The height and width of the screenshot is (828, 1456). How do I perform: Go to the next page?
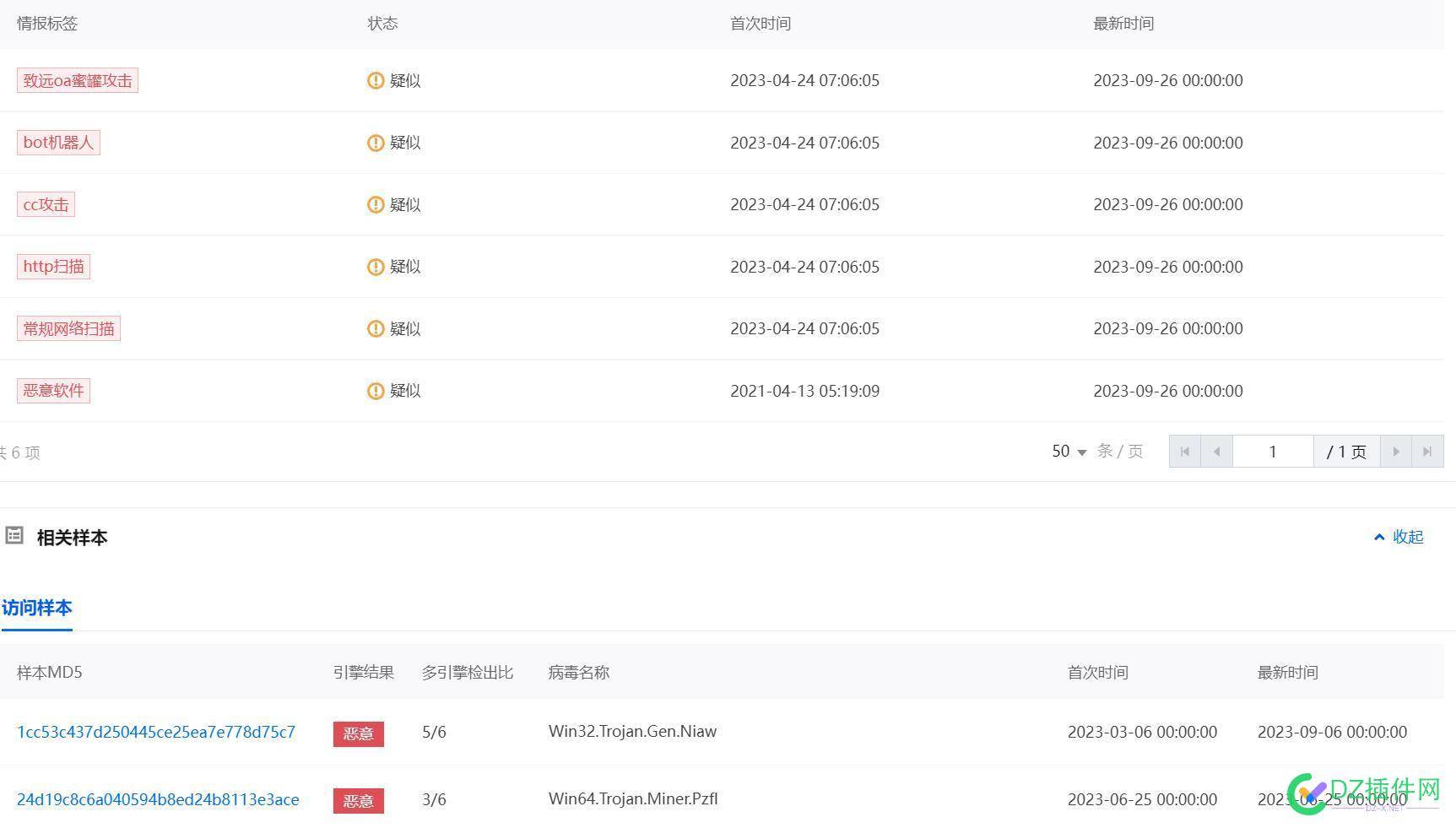pyautogui.click(x=1396, y=452)
